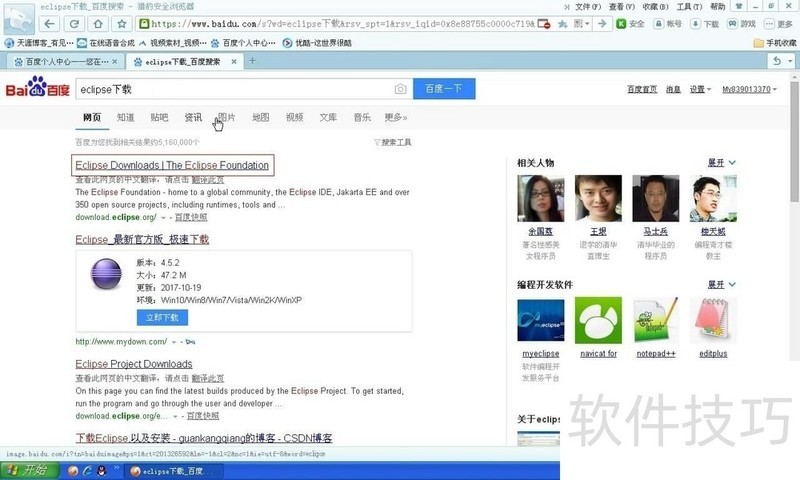This screenshot has width=800, height=480.
Task: Click eclipse下载_百度 taskbar window button
Action: pyautogui.click(x=172, y=471)
